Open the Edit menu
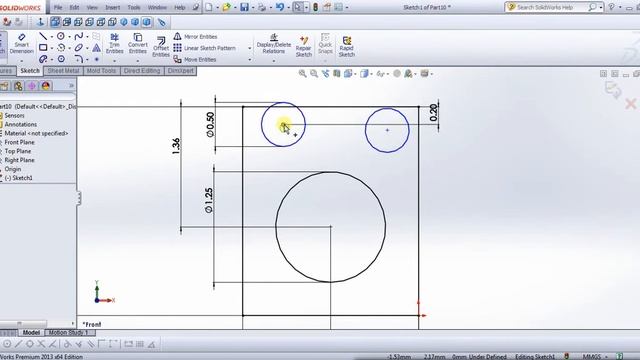The image size is (640, 360). pos(74,7)
